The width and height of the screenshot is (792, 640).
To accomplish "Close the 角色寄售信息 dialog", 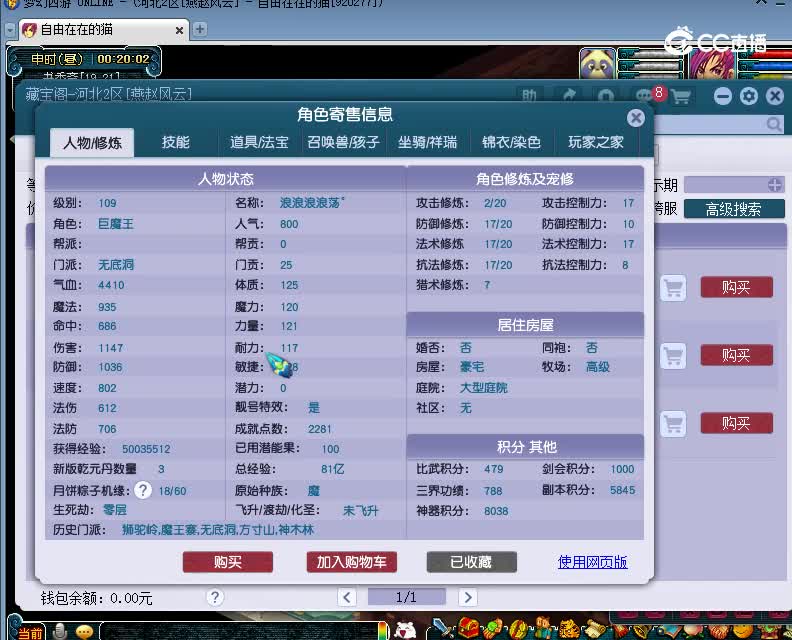I will [635, 118].
